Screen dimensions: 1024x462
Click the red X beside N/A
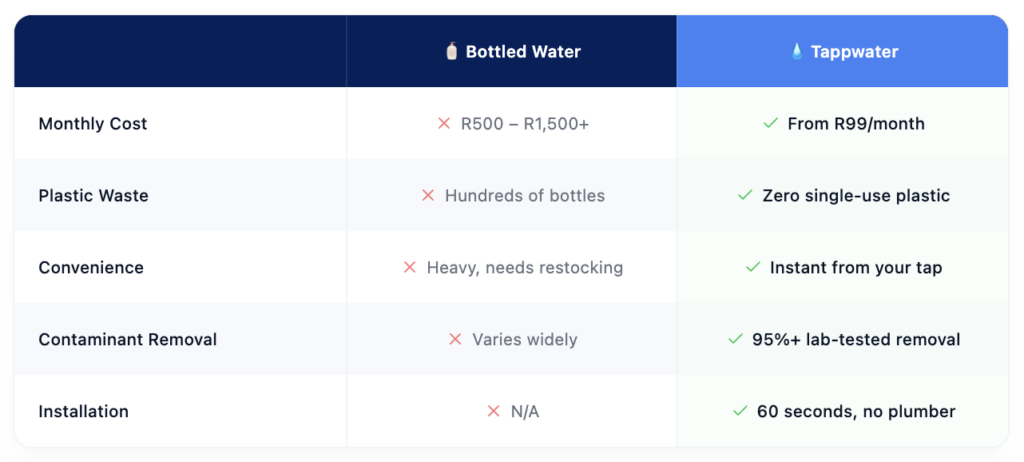pyautogui.click(x=494, y=411)
